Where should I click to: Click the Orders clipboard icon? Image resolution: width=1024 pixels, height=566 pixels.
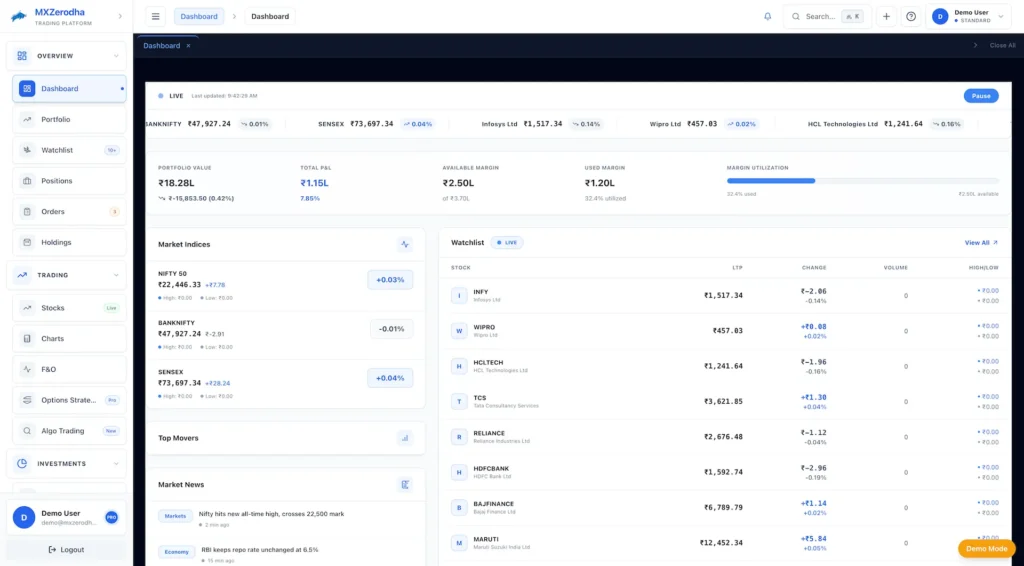coord(27,212)
